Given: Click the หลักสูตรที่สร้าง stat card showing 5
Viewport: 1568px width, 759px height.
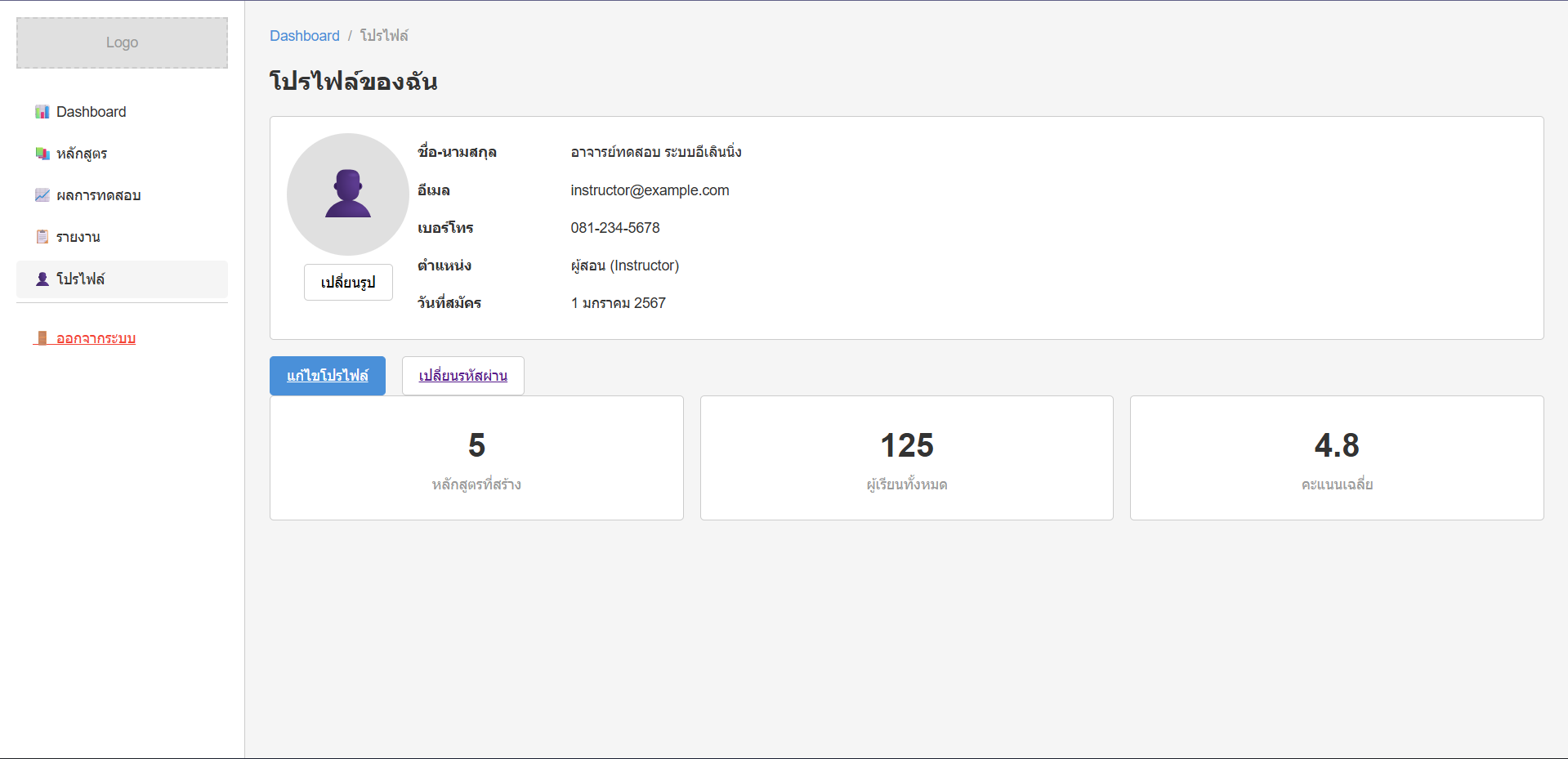Looking at the screenshot, I should click(476, 458).
